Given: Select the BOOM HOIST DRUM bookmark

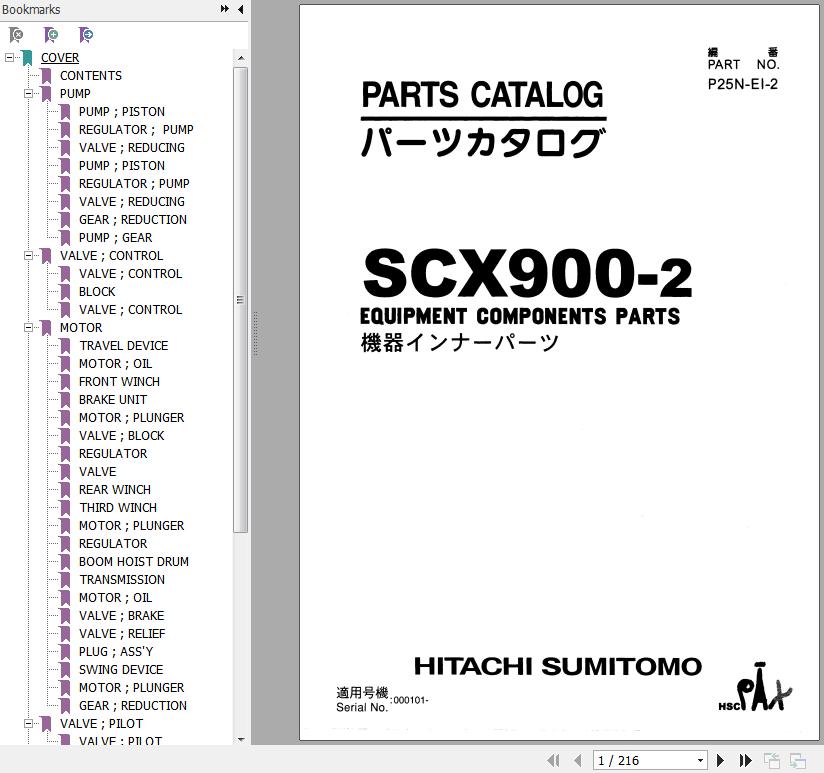Looking at the screenshot, I should click(133, 562).
